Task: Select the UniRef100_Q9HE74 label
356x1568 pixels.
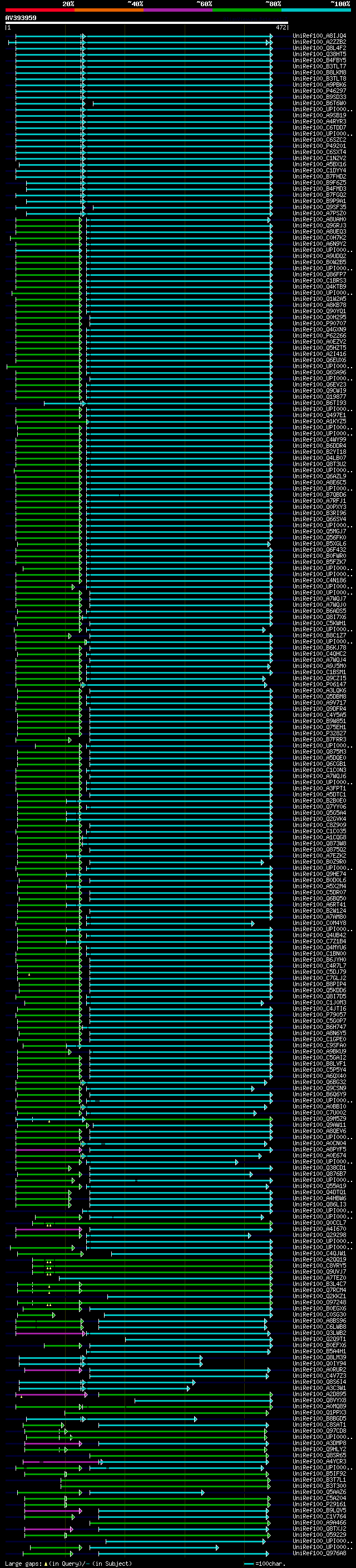Action: [x=319, y=873]
